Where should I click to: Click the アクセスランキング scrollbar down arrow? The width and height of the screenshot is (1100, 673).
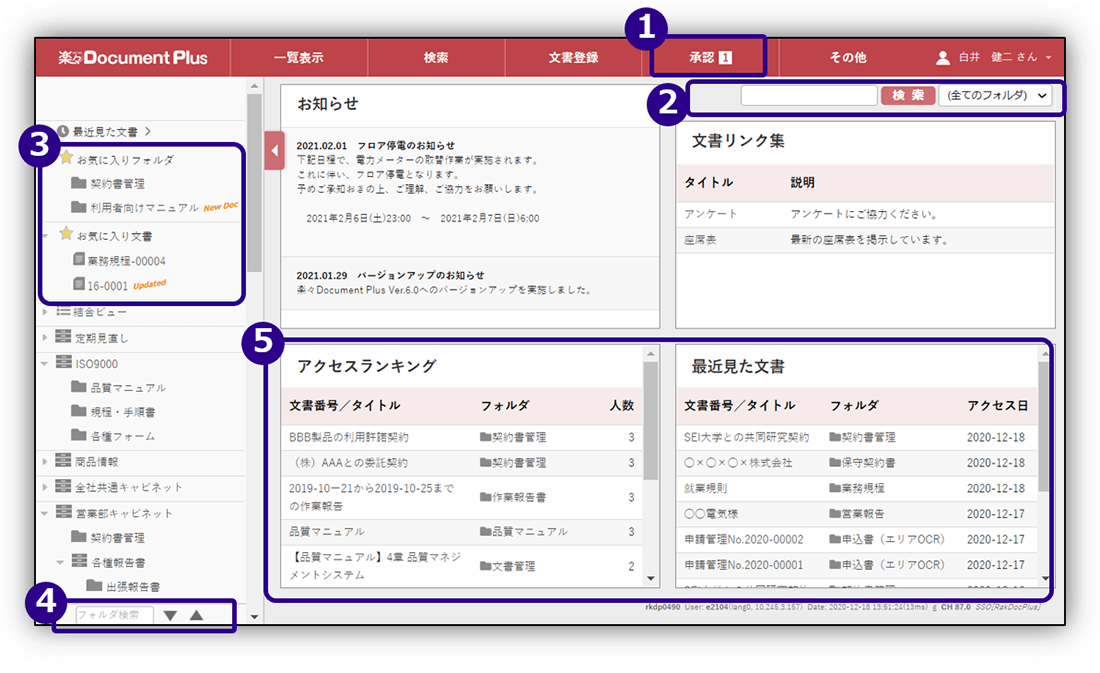tap(650, 579)
